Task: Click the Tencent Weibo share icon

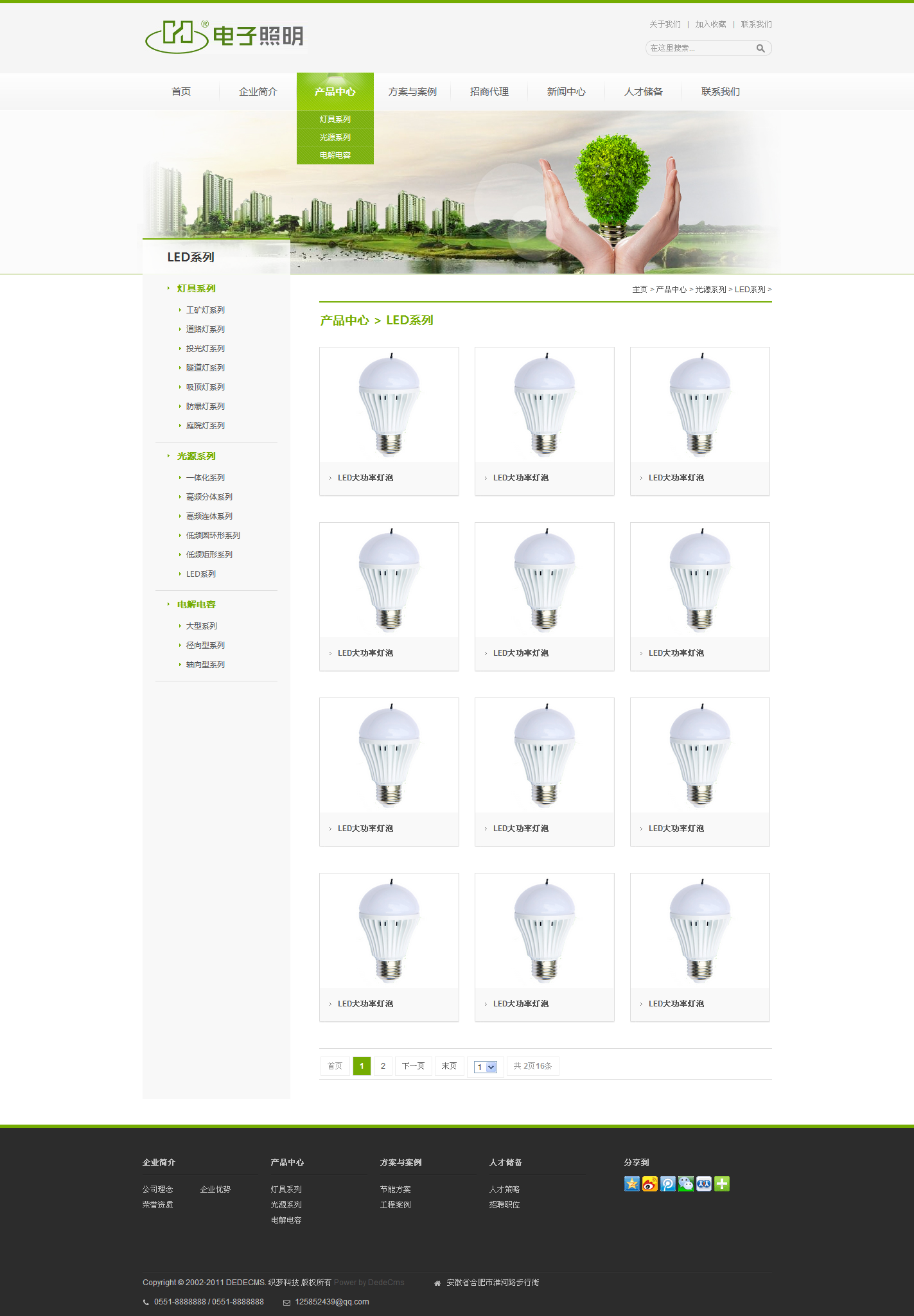Action: (668, 1184)
